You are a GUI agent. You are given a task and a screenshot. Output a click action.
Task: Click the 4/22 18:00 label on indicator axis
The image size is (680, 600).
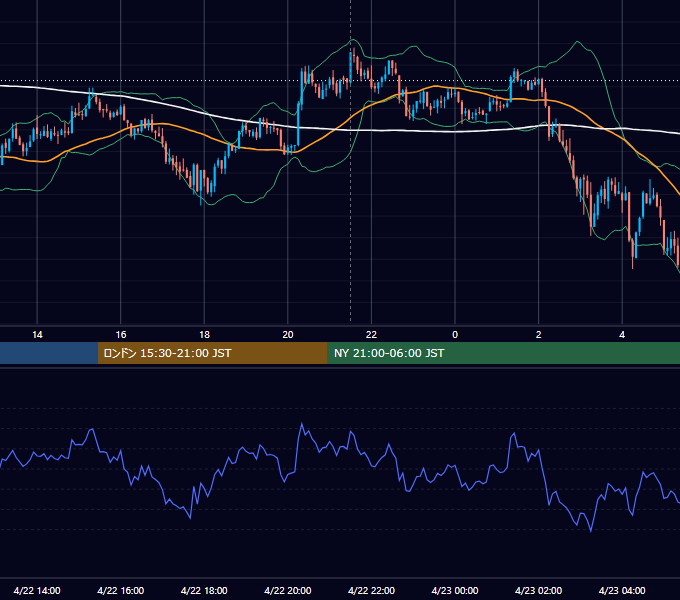click(x=204, y=590)
